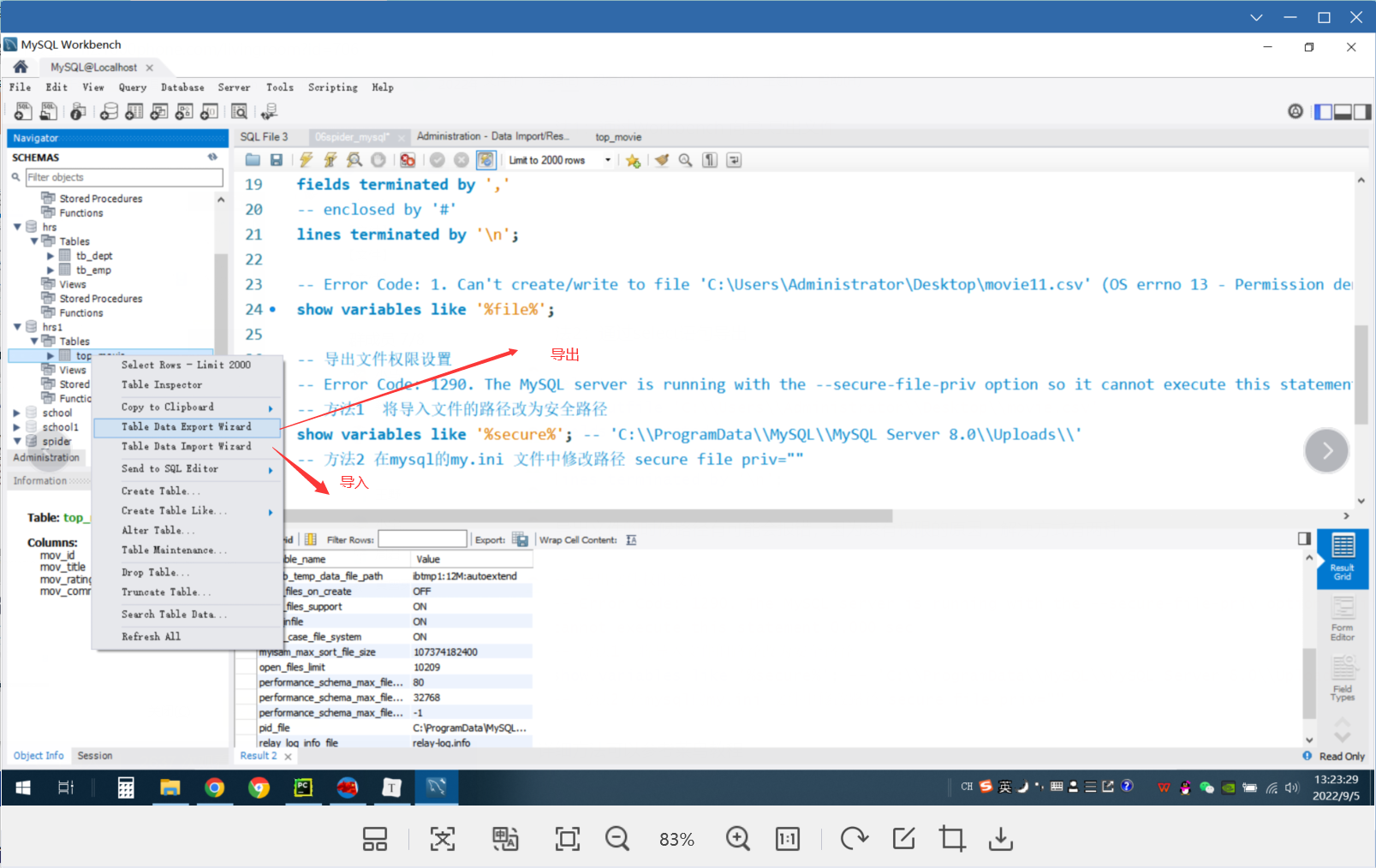Toggle invisible characters display
This screenshot has height=868, width=1376.
pos(710,160)
